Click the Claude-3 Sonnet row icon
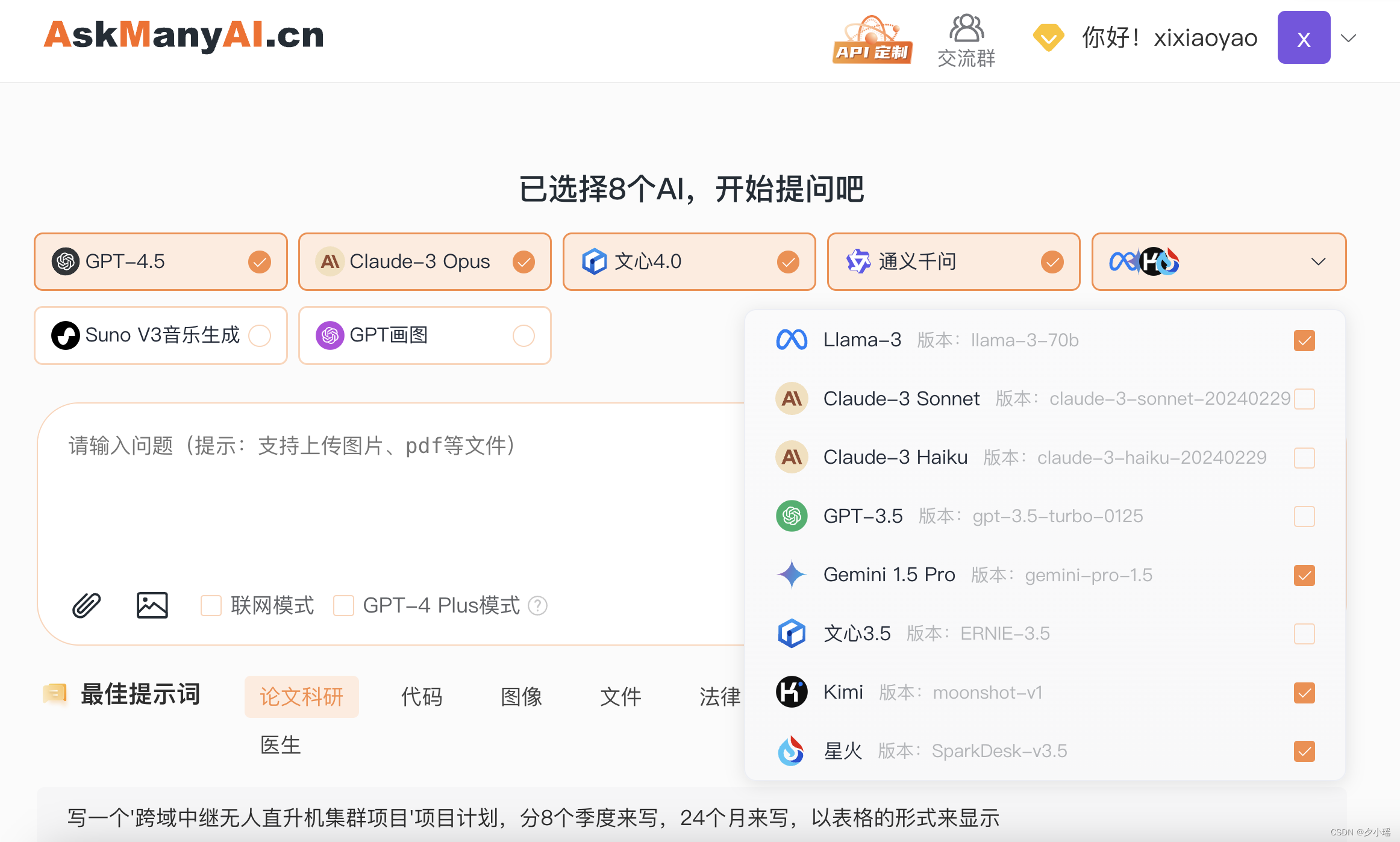 point(792,399)
